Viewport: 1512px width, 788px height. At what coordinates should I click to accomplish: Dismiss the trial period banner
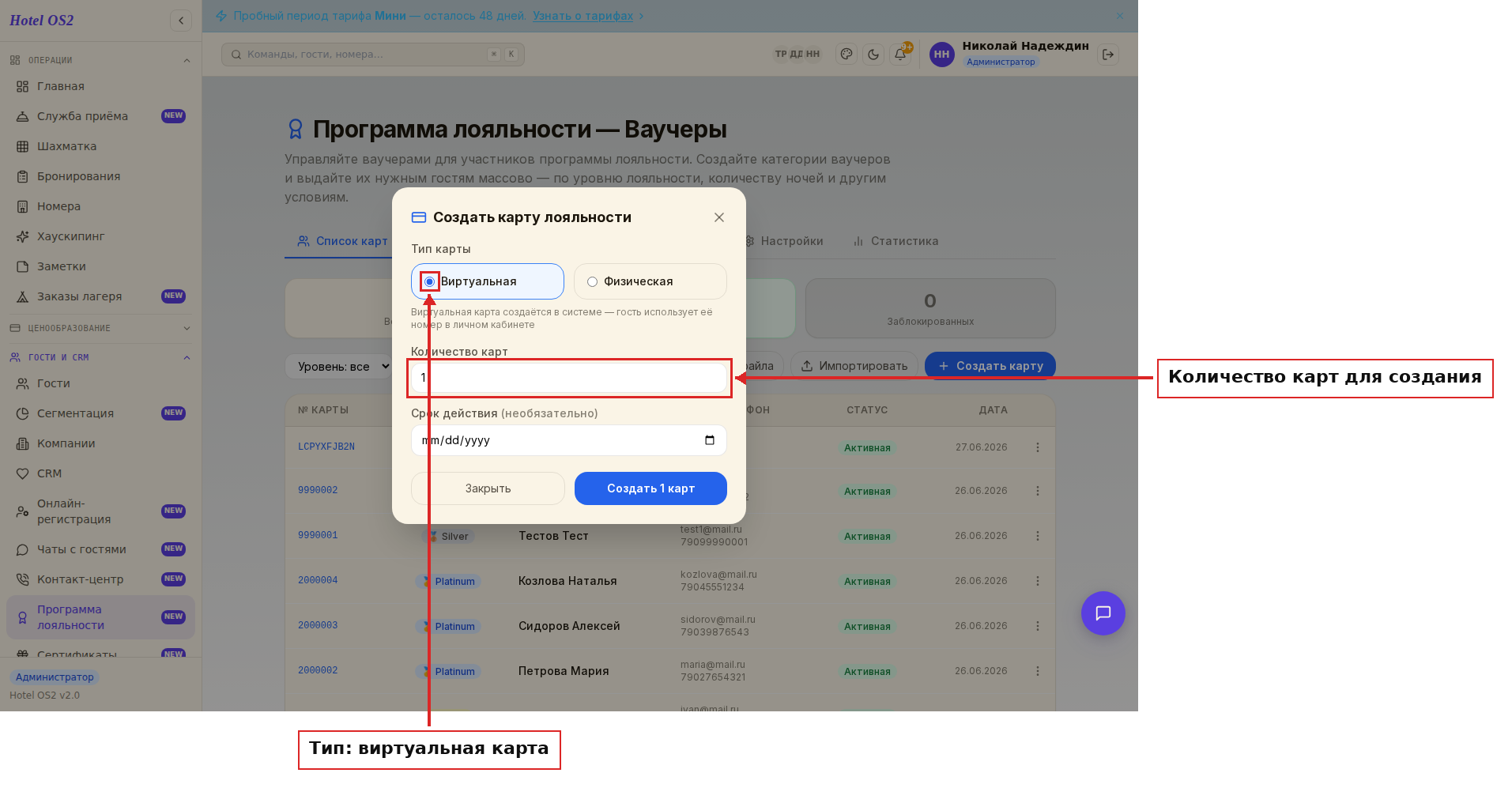1120,16
